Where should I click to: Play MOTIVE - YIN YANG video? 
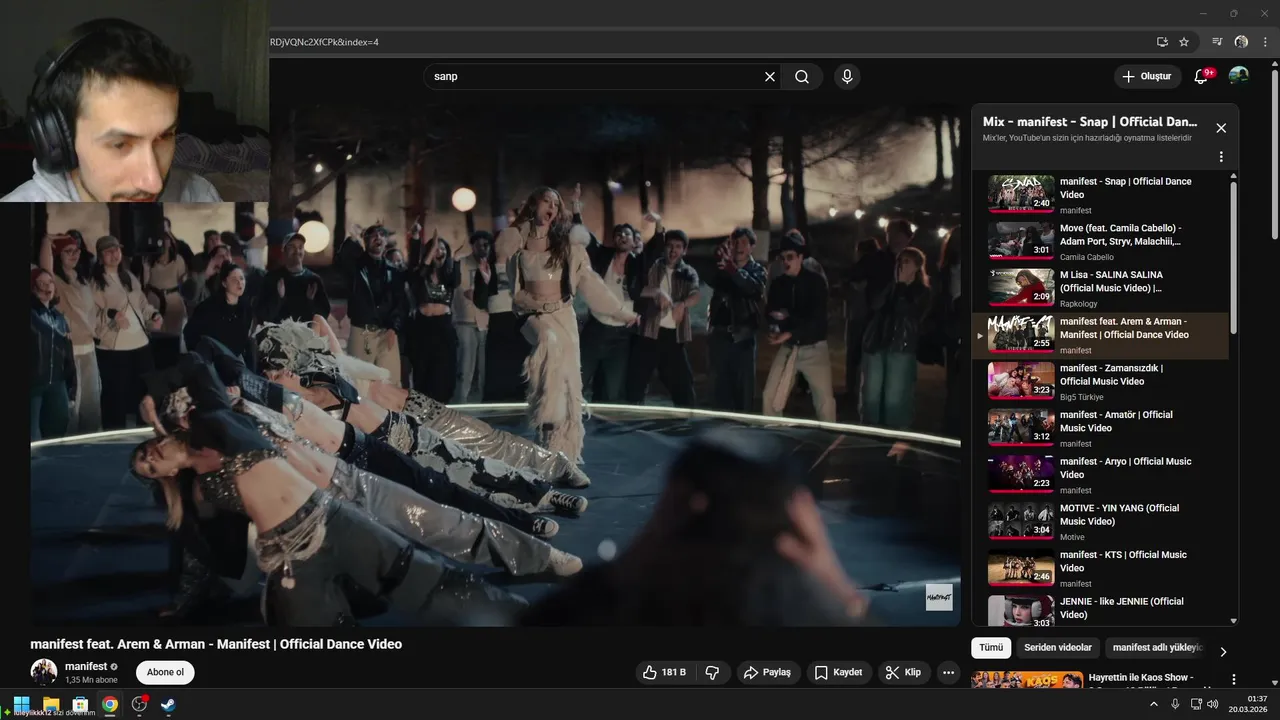1100,521
